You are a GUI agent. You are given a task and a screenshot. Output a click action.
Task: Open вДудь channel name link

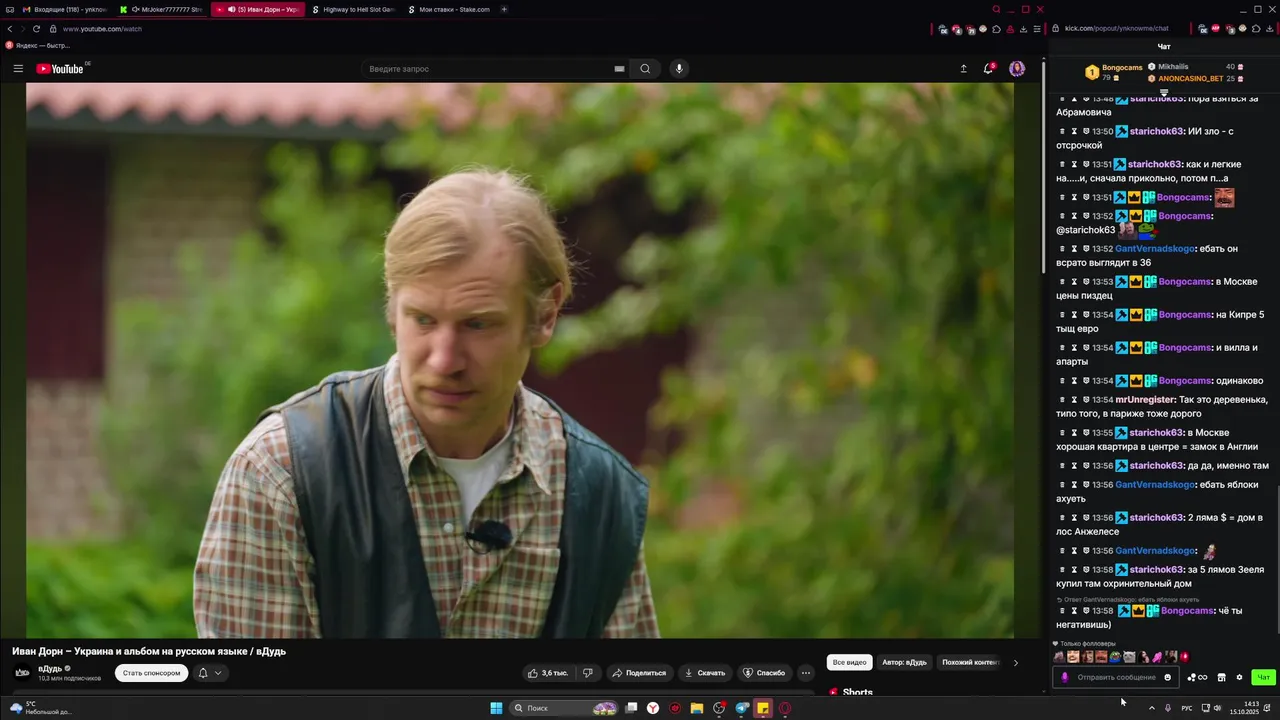click(x=50, y=668)
